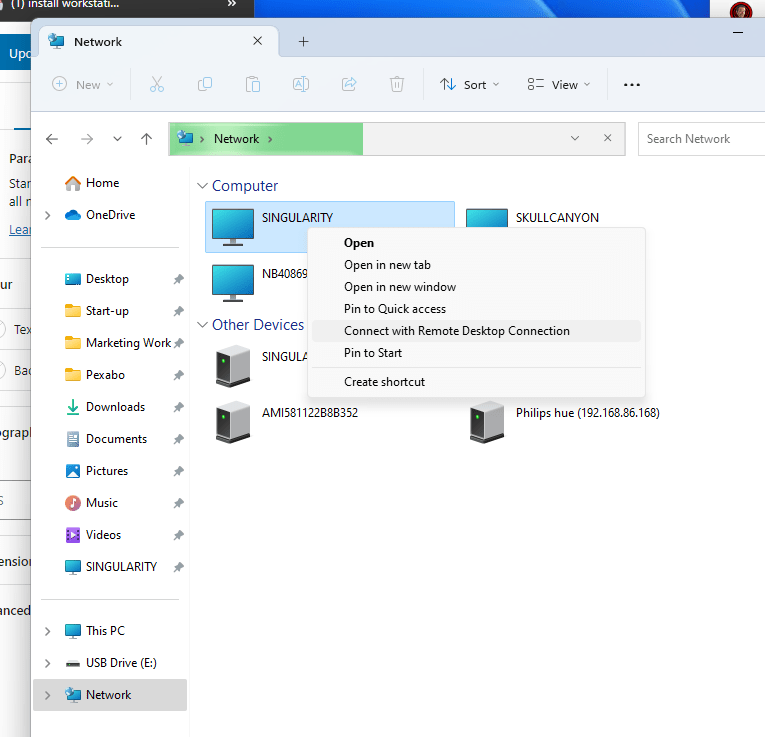Collapse the Computer group
765x737 pixels.
point(202,186)
